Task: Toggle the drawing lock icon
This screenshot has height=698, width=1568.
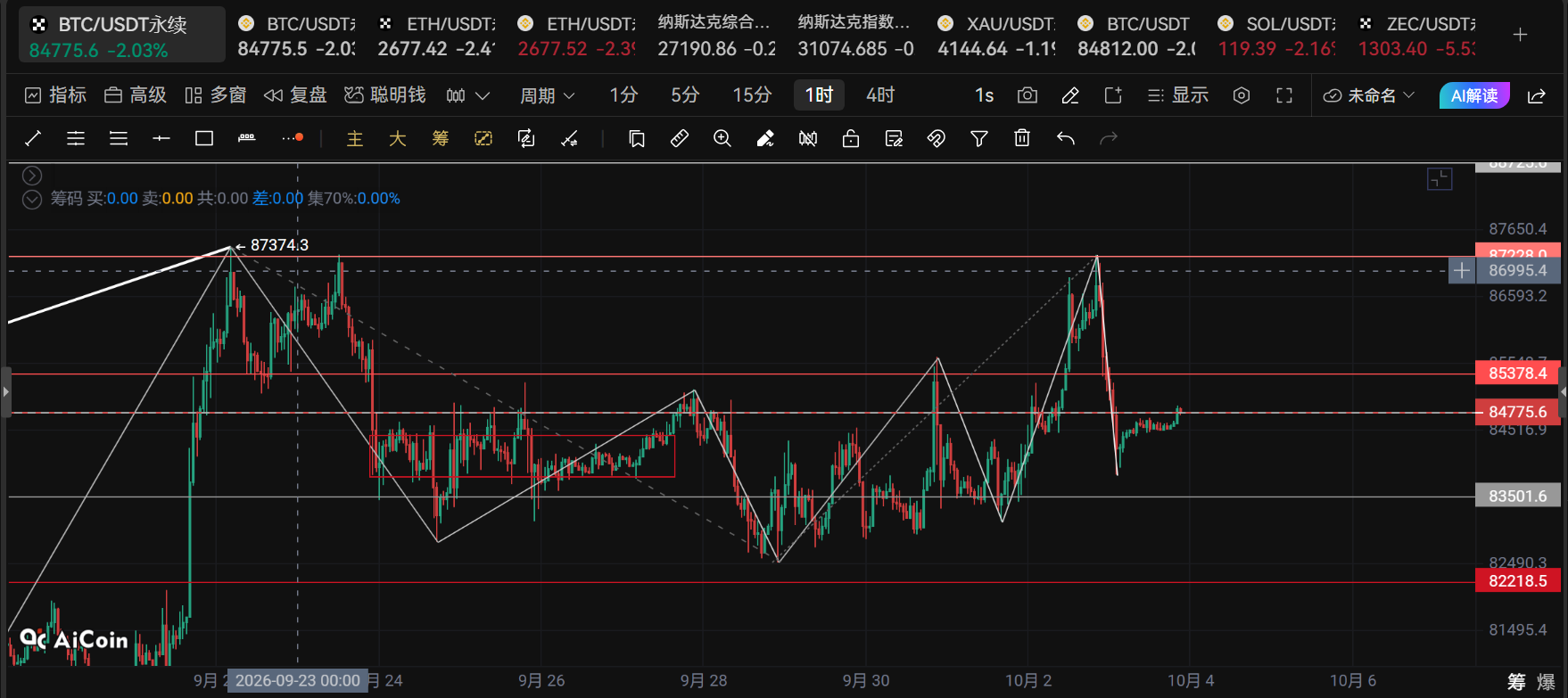Action: [x=851, y=138]
